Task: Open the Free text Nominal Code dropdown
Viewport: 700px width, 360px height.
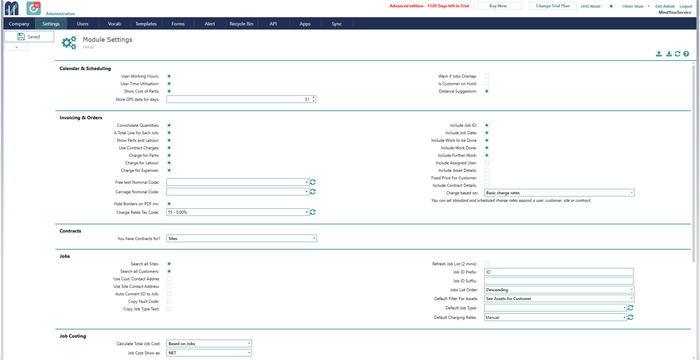Action: pos(238,182)
